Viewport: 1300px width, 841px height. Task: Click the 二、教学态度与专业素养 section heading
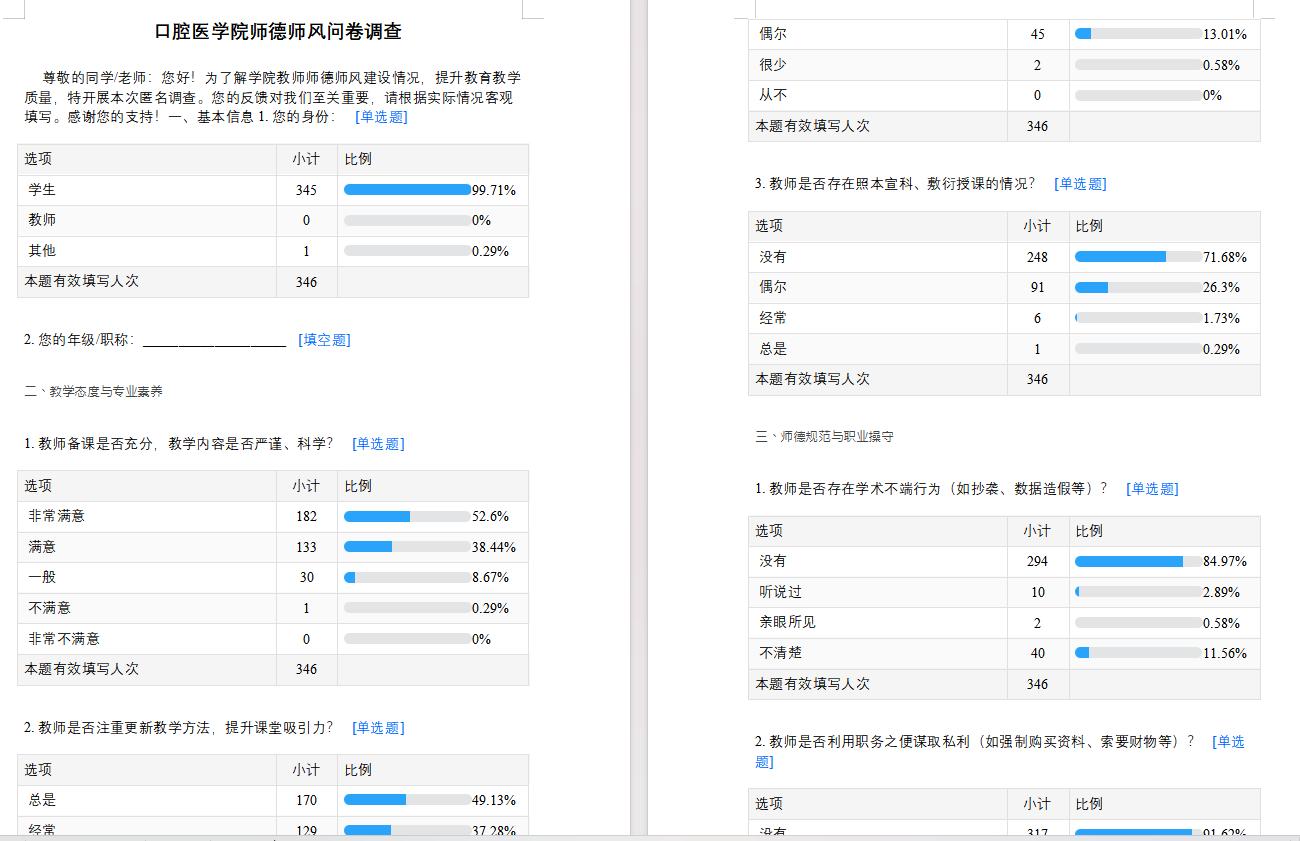pos(94,392)
